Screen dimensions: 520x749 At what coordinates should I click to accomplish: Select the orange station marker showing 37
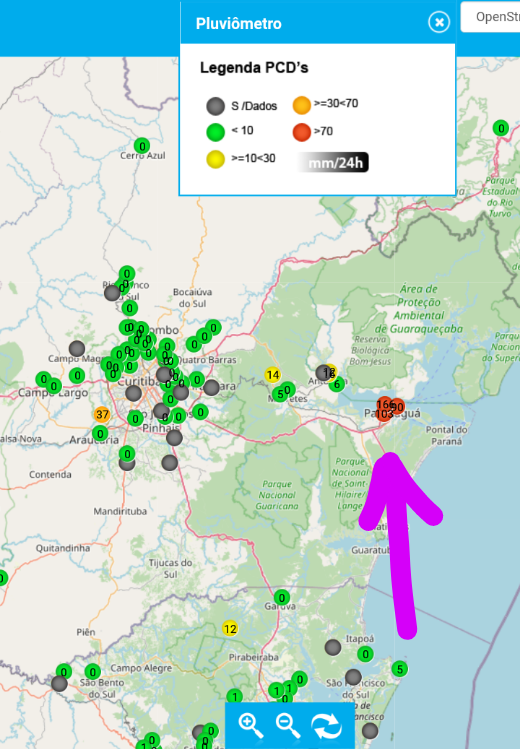(x=102, y=414)
